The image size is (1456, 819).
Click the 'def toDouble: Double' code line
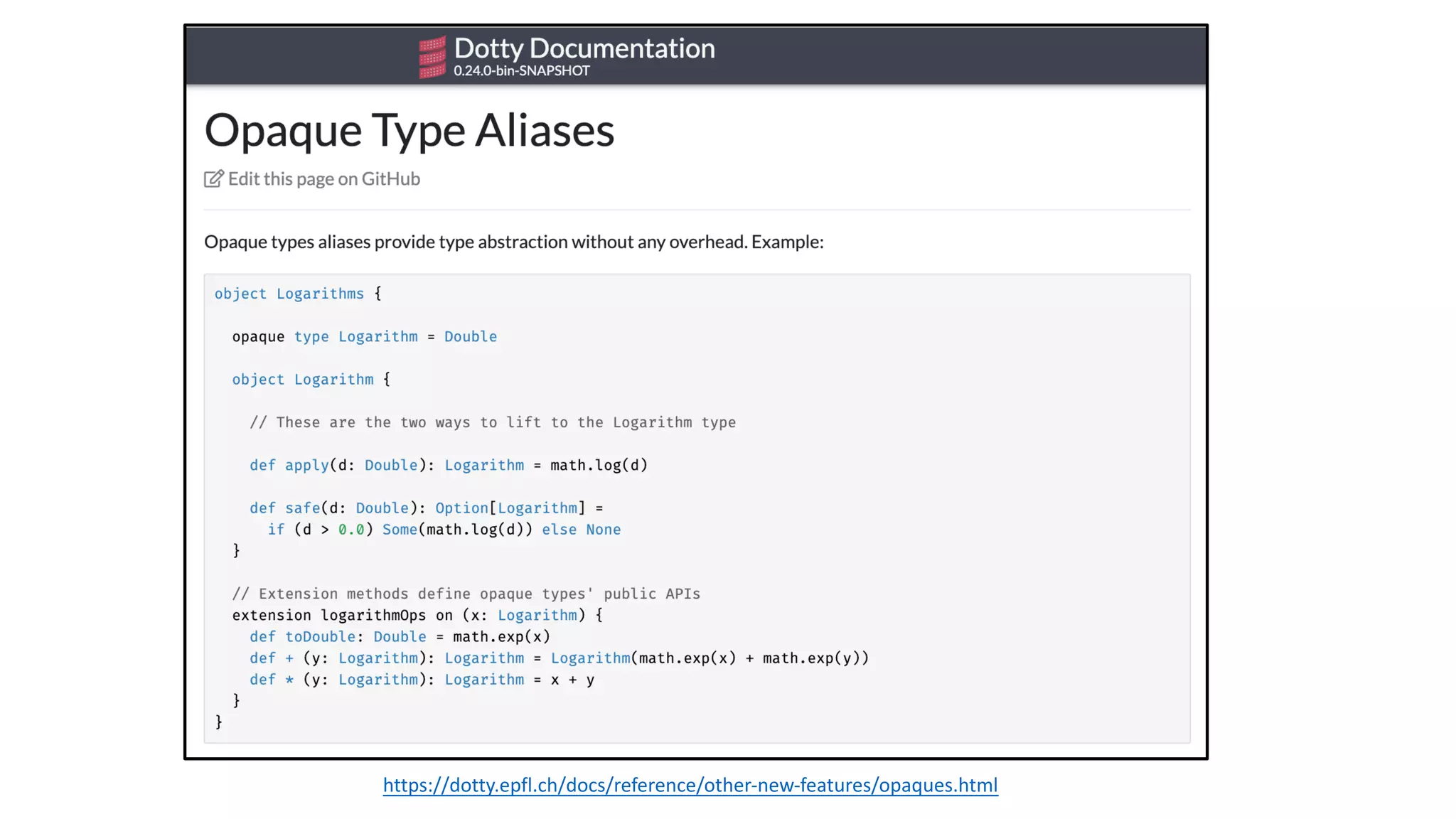pos(400,636)
